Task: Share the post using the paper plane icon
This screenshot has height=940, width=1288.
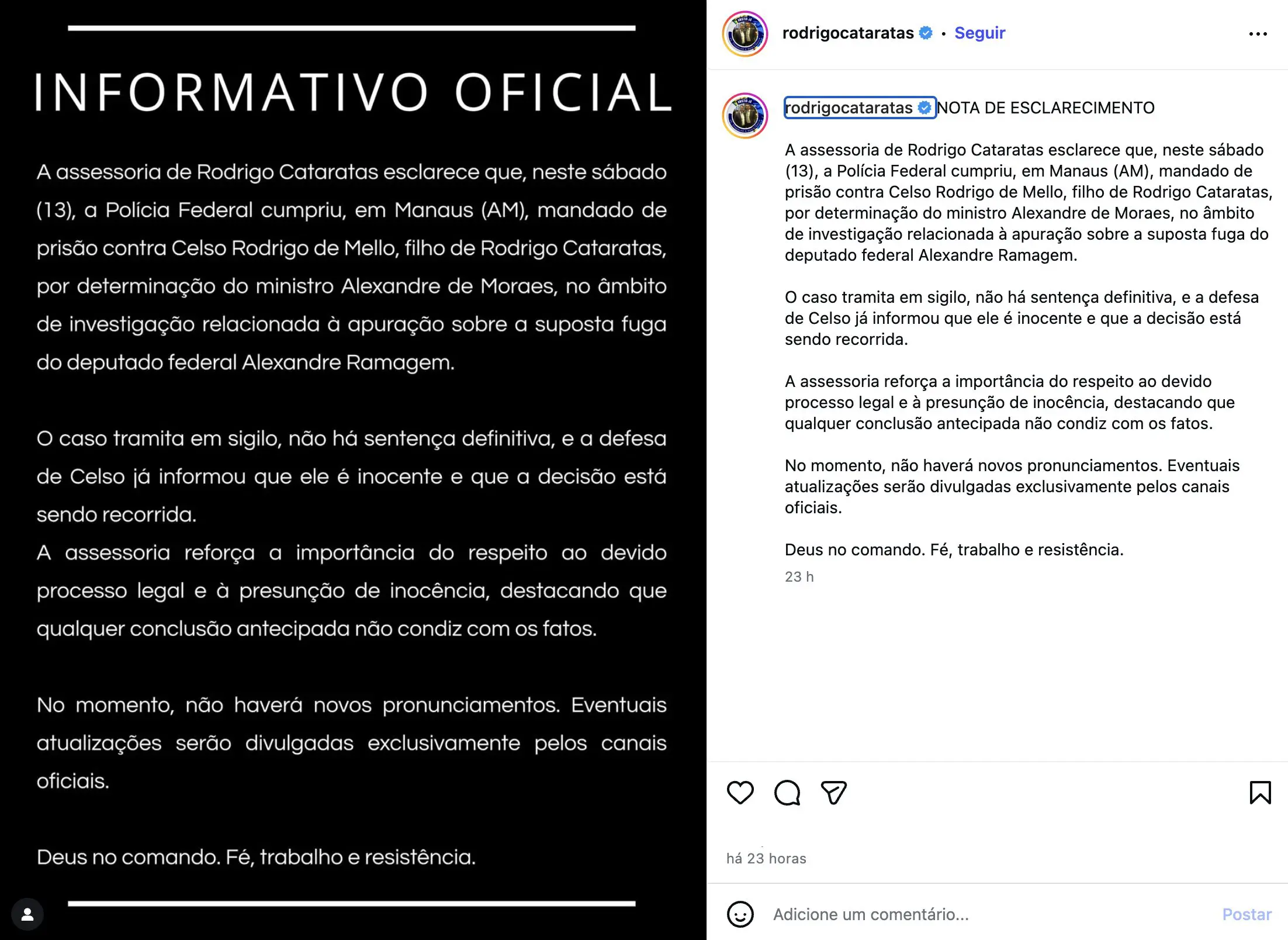Action: point(833,793)
